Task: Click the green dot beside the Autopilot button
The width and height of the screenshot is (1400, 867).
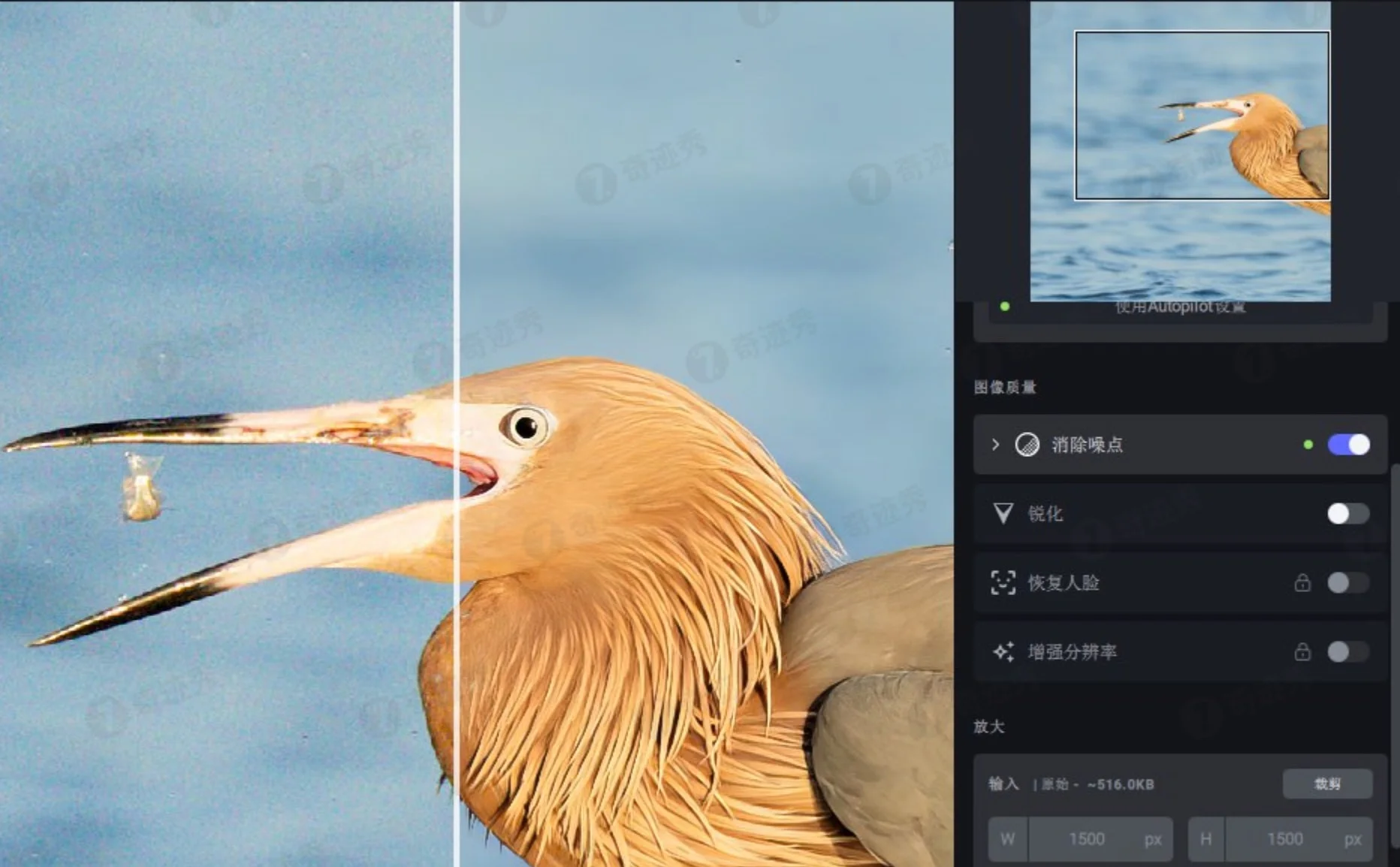Action: pyautogui.click(x=1006, y=305)
